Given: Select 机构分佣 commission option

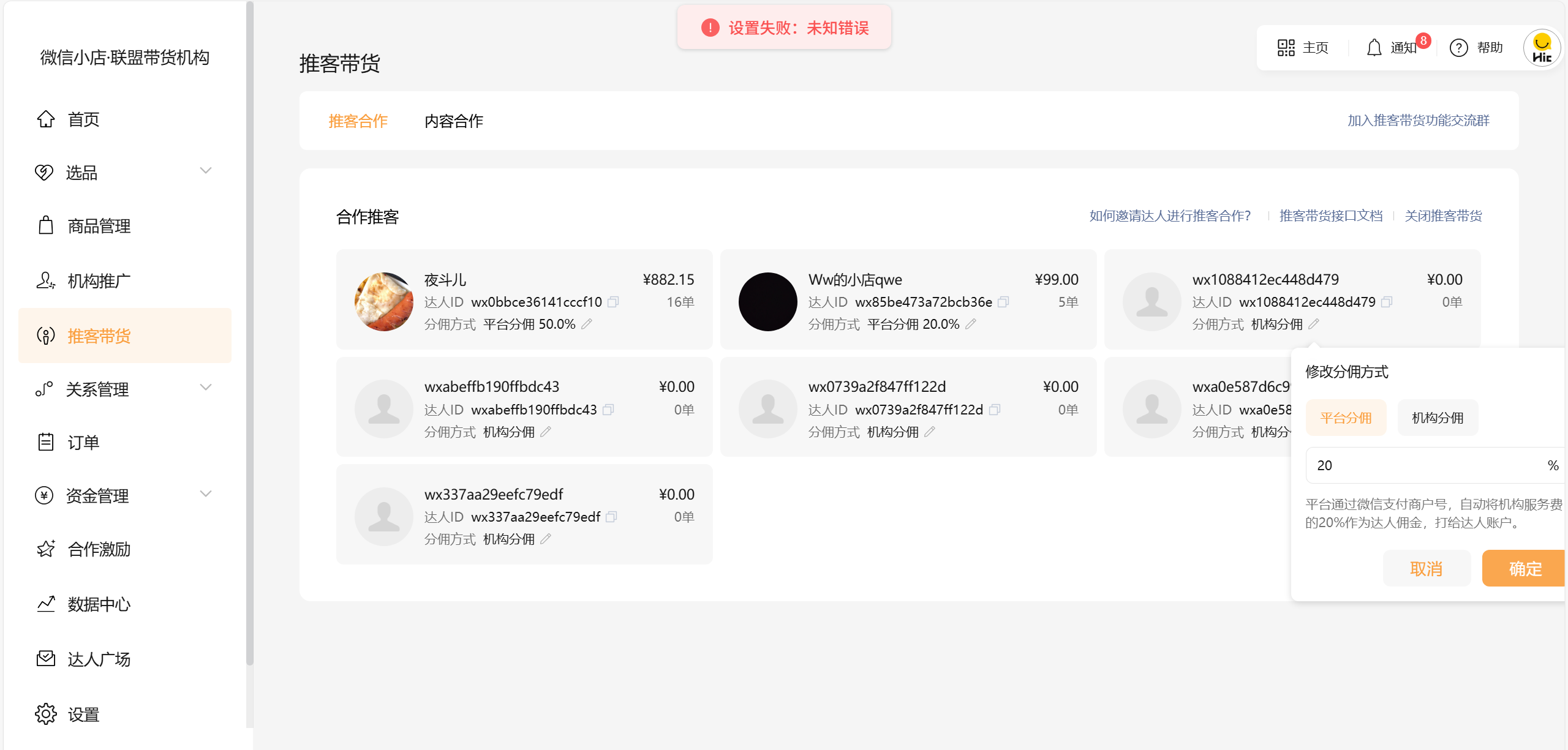Looking at the screenshot, I should [x=1437, y=418].
